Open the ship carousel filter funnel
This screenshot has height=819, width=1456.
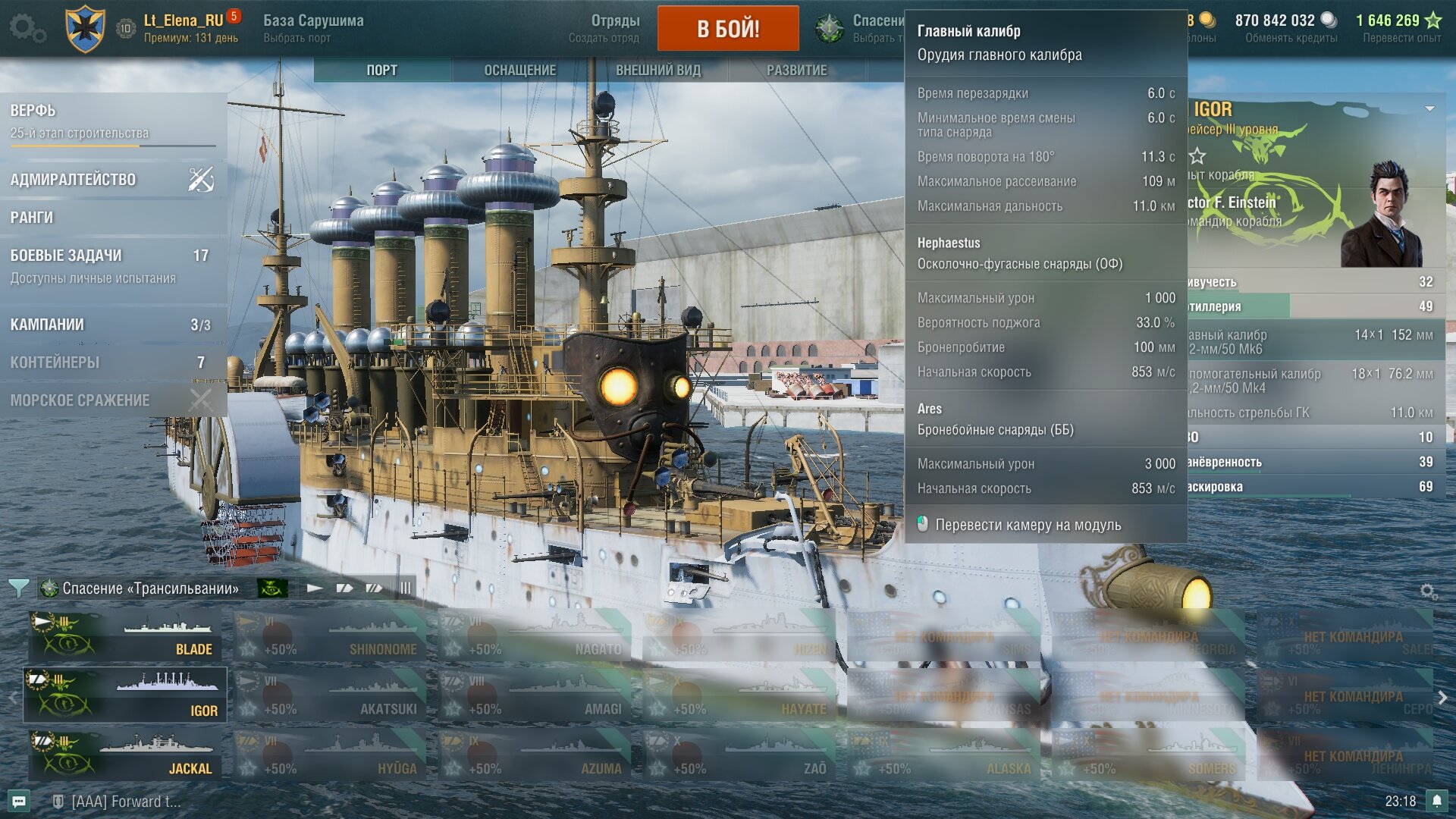pyautogui.click(x=18, y=588)
